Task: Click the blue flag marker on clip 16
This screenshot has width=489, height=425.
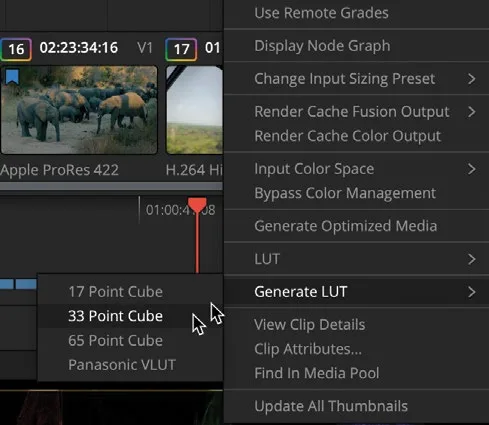Action: click(12, 77)
